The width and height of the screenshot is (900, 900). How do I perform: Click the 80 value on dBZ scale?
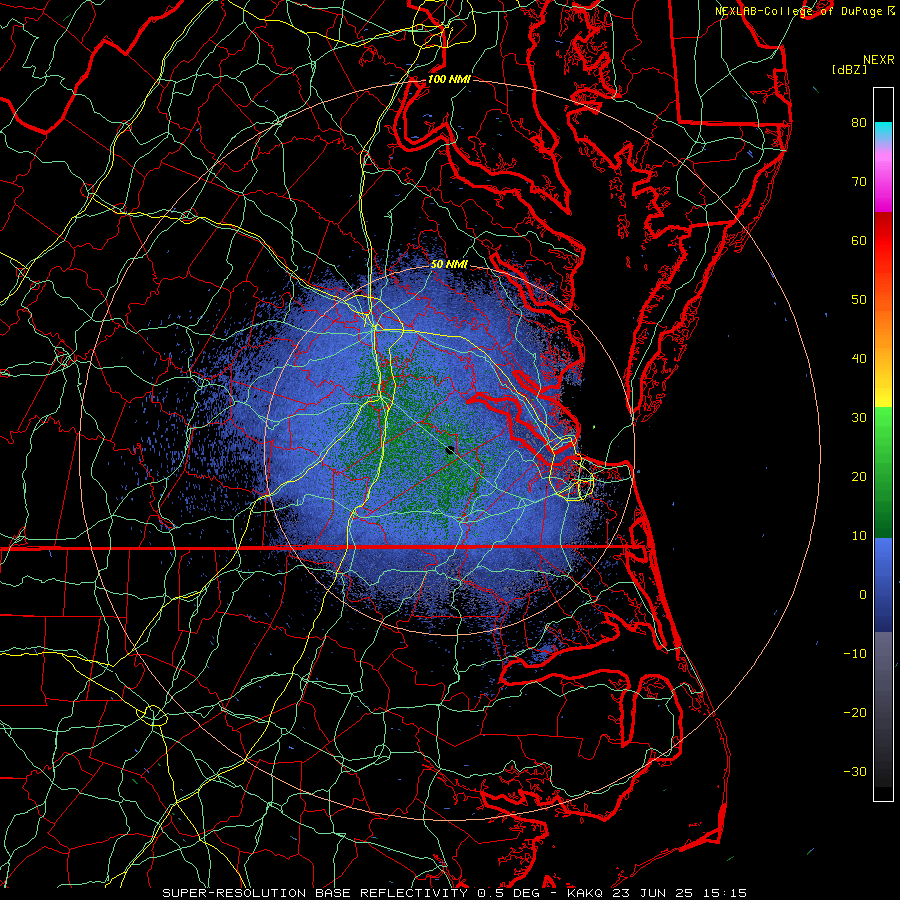(x=859, y=122)
